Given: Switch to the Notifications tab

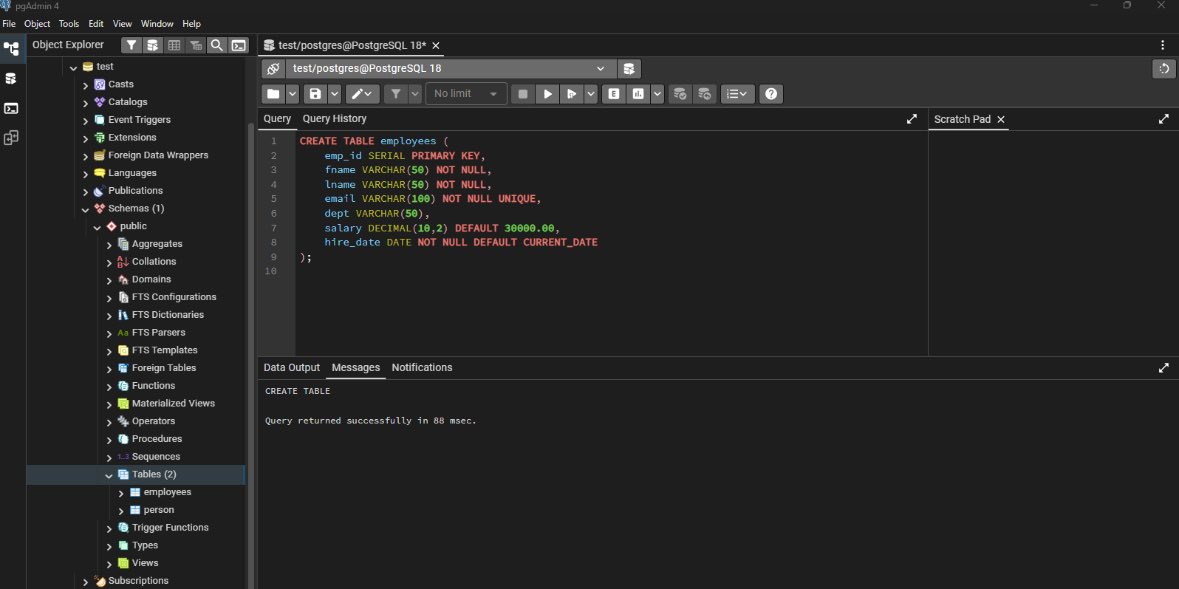Looking at the screenshot, I should tap(422, 368).
